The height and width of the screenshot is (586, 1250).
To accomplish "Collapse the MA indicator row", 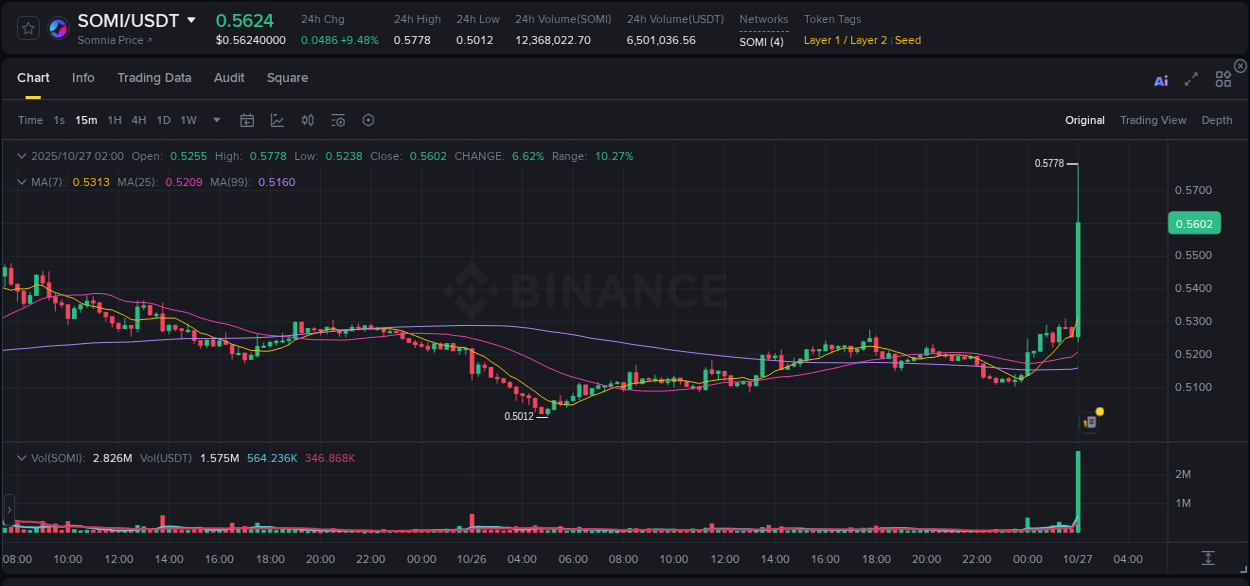I will pos(22,182).
